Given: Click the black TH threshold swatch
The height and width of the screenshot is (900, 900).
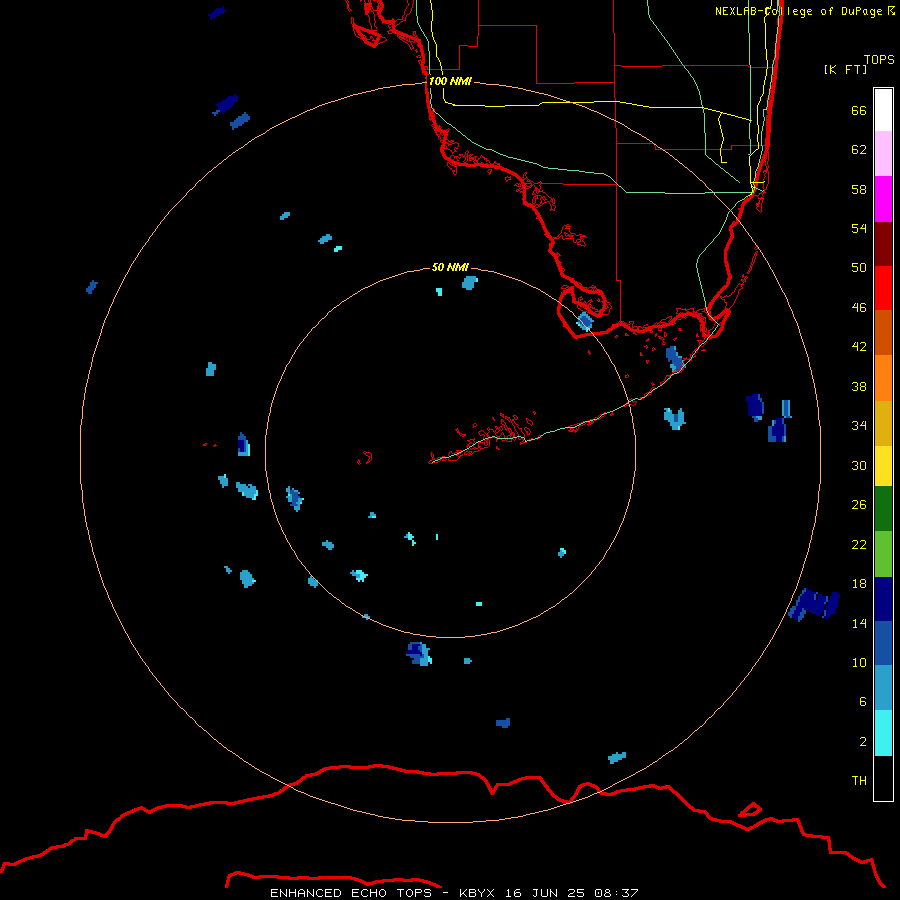Looking at the screenshot, I should pos(883,778).
